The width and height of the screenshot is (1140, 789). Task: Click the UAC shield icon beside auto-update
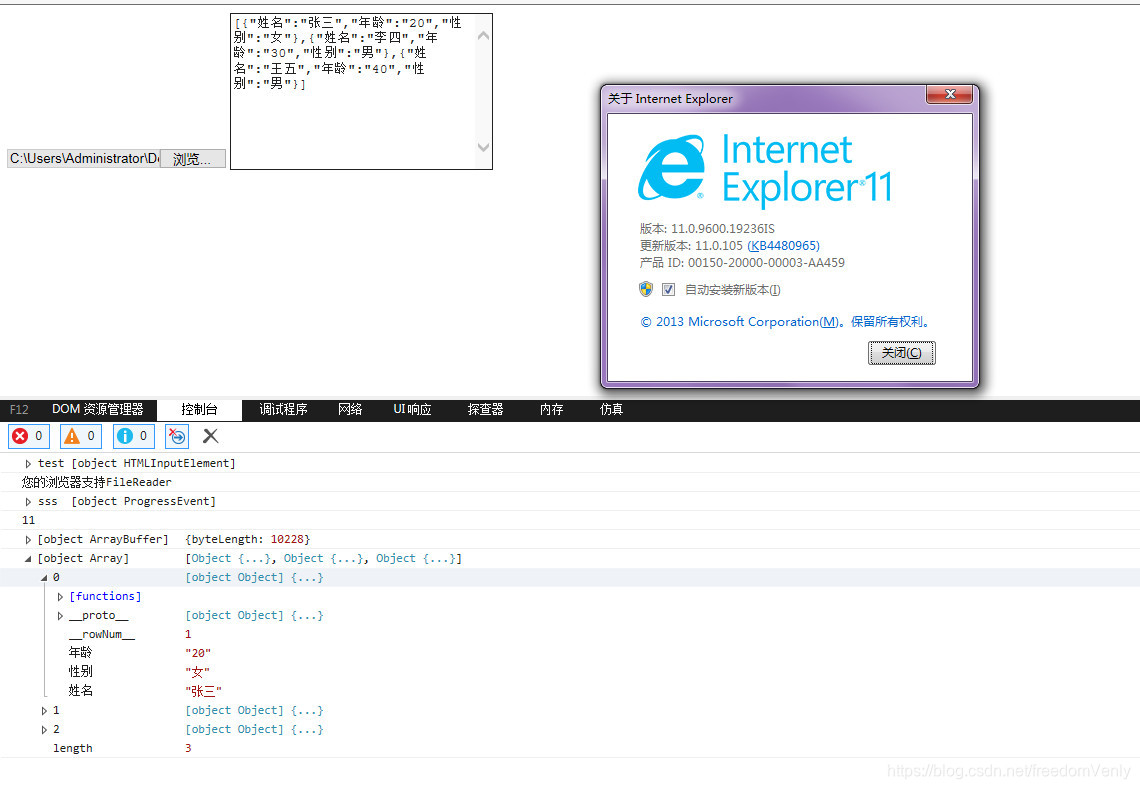646,289
